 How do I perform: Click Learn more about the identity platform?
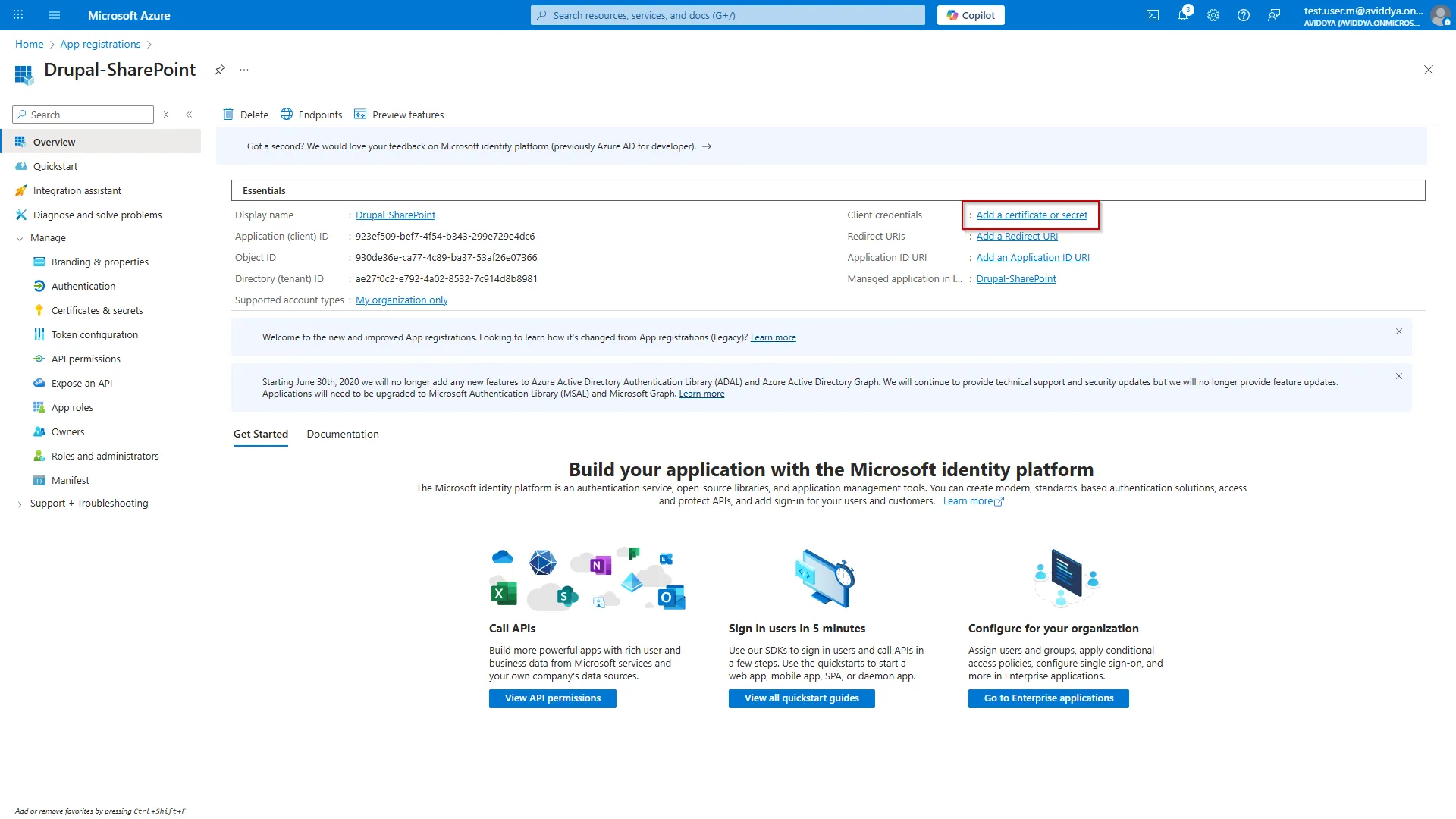(x=973, y=501)
